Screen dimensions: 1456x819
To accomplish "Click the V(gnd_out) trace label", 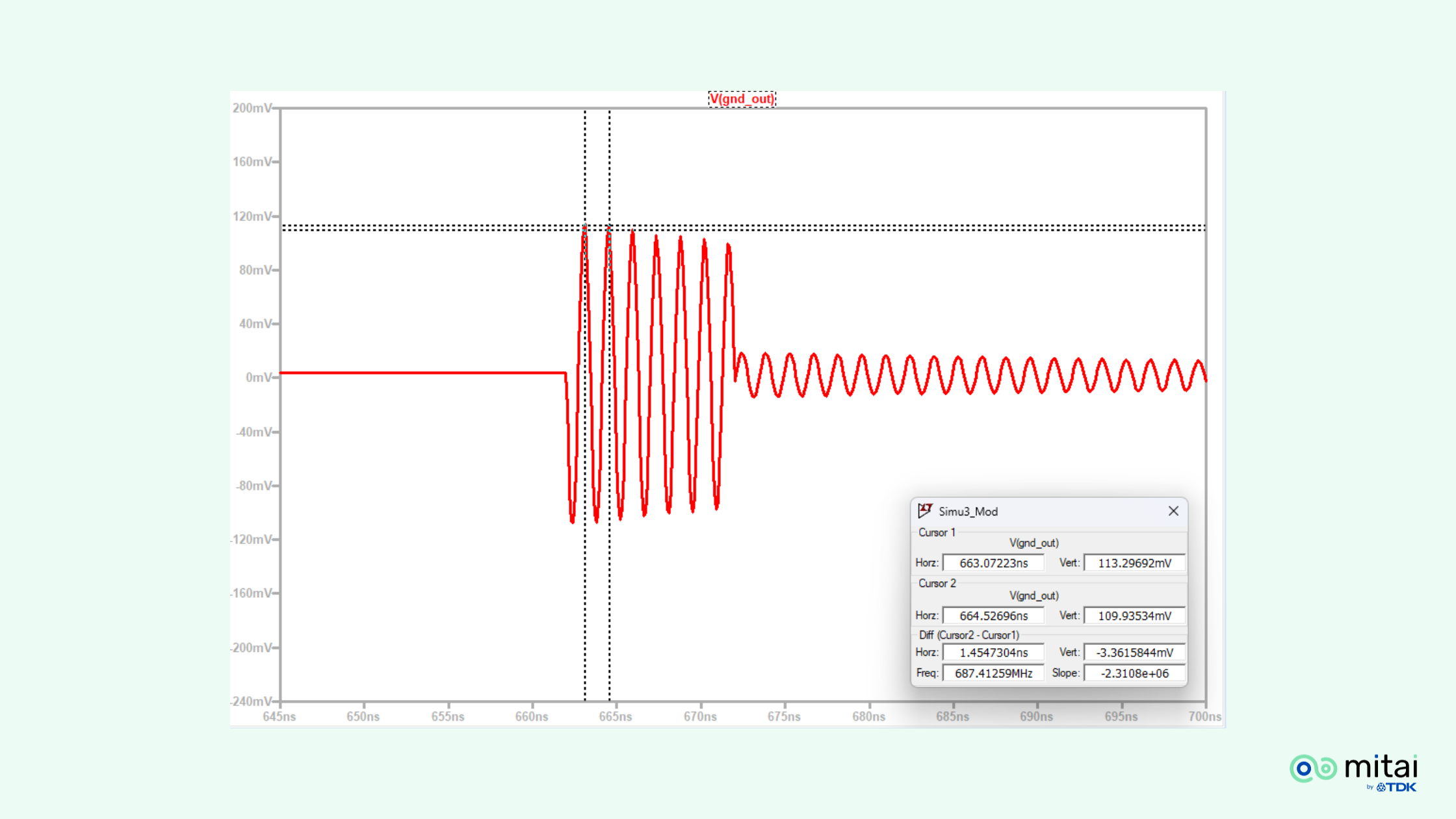I will point(742,99).
